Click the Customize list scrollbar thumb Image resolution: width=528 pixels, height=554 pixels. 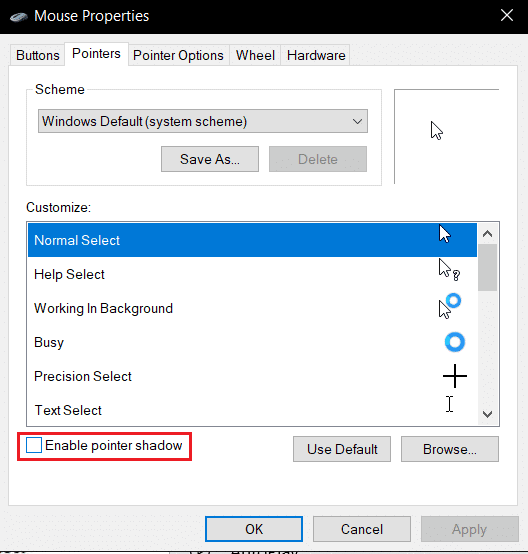click(x=488, y=267)
